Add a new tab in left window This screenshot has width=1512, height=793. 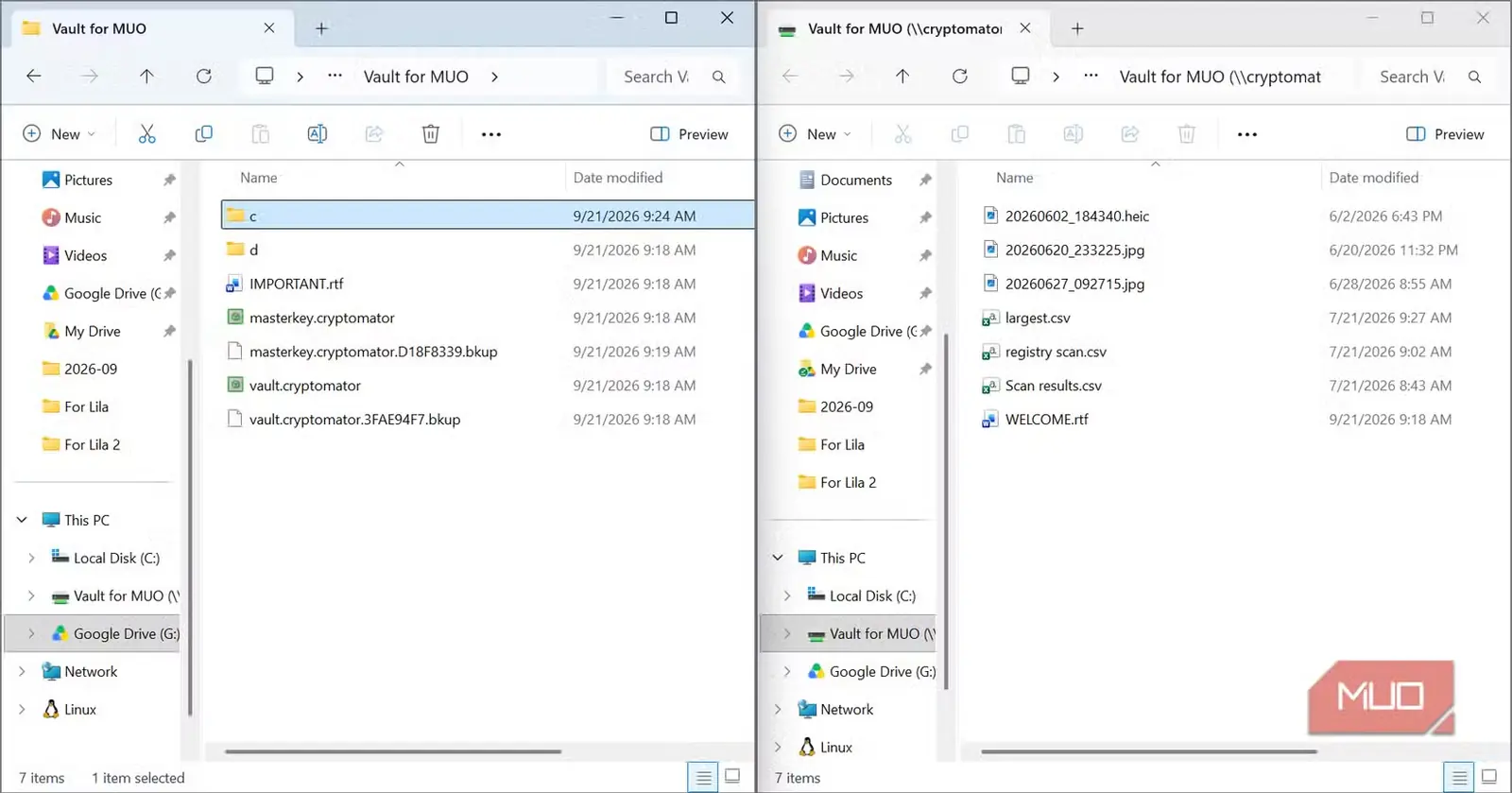(x=321, y=28)
